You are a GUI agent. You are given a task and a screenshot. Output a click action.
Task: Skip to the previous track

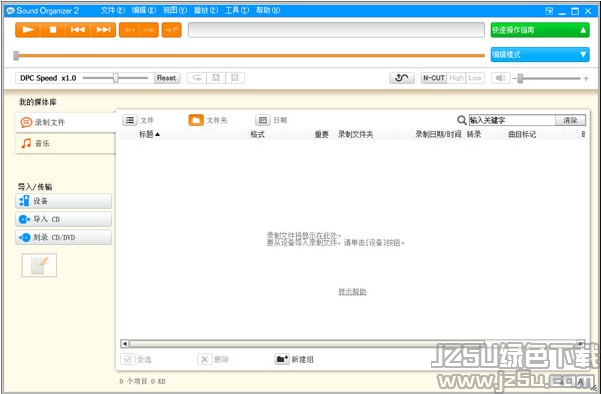tap(78, 30)
